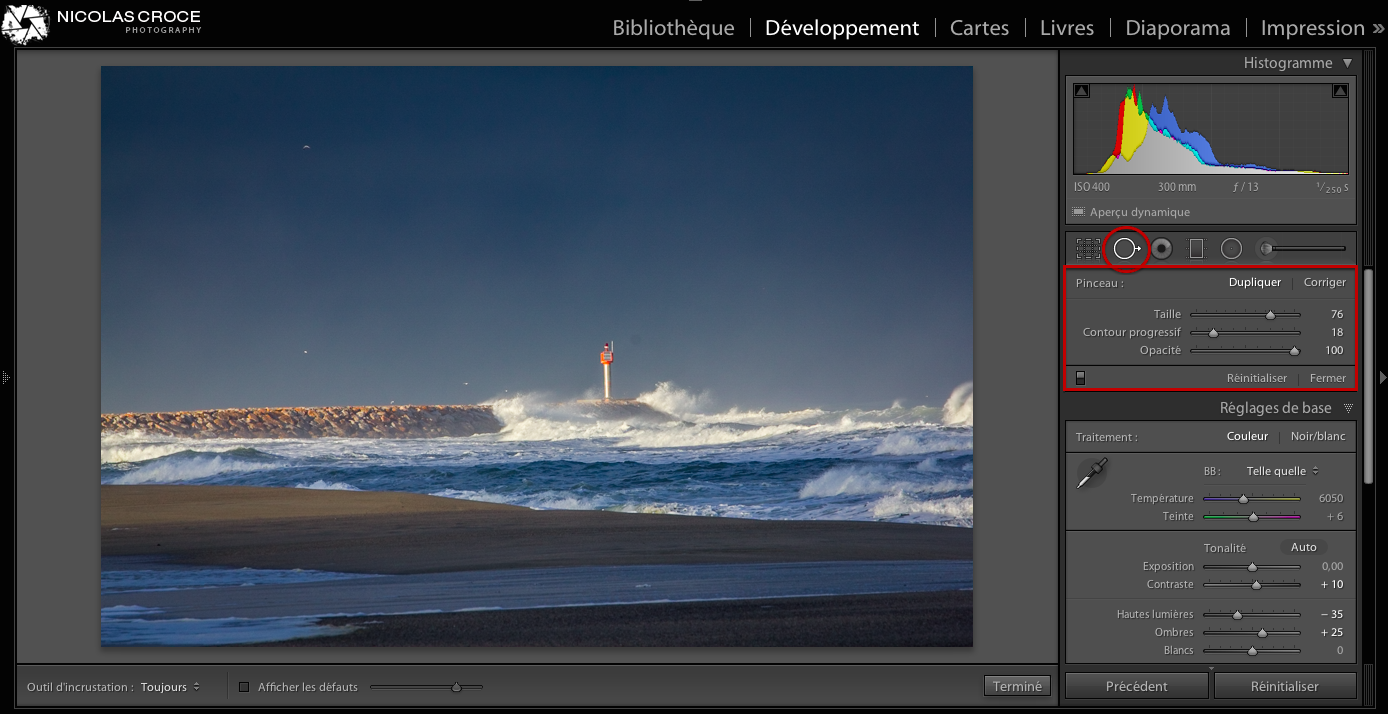Select the Crop Overlay tool
1388x714 pixels.
1089,248
